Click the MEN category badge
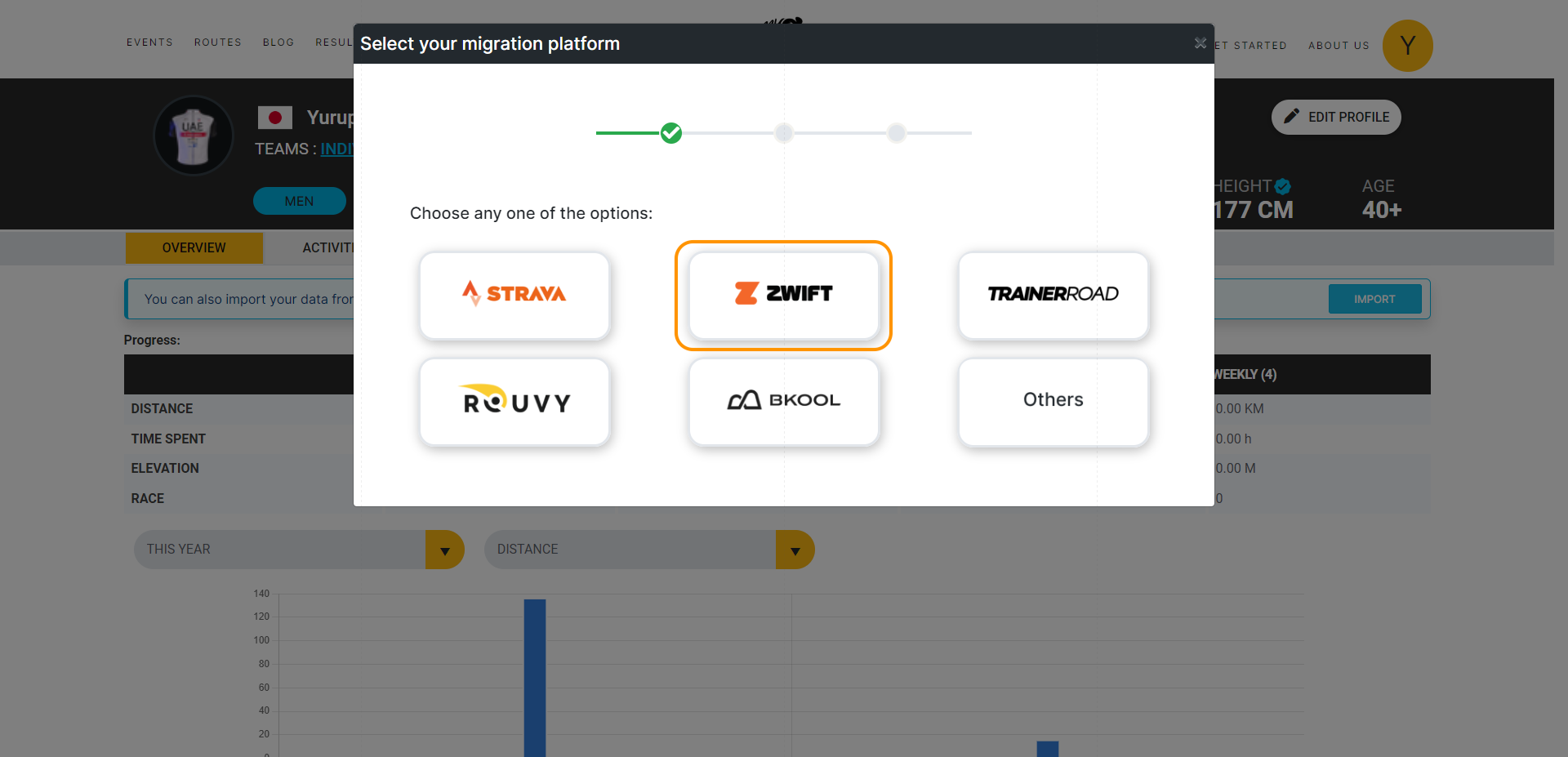Image resolution: width=1568 pixels, height=757 pixels. pos(299,201)
